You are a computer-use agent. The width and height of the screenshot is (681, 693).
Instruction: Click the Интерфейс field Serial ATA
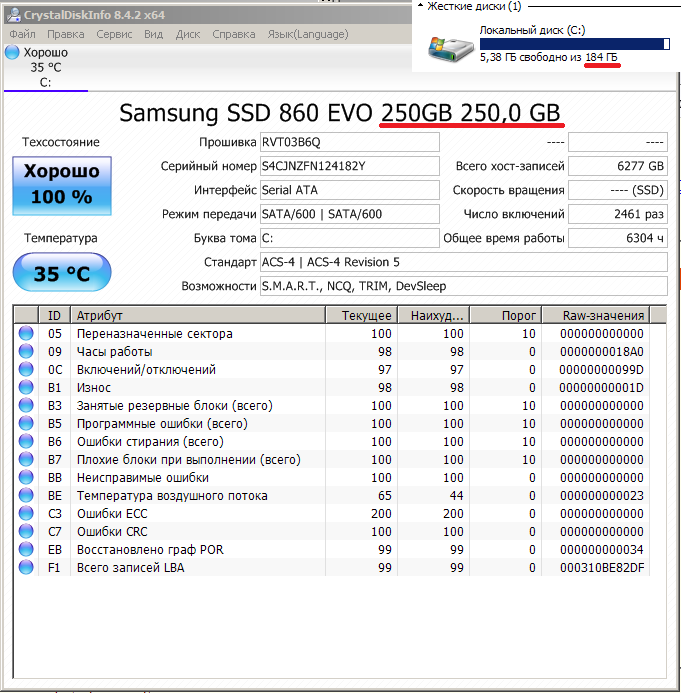pyautogui.click(x=350, y=190)
